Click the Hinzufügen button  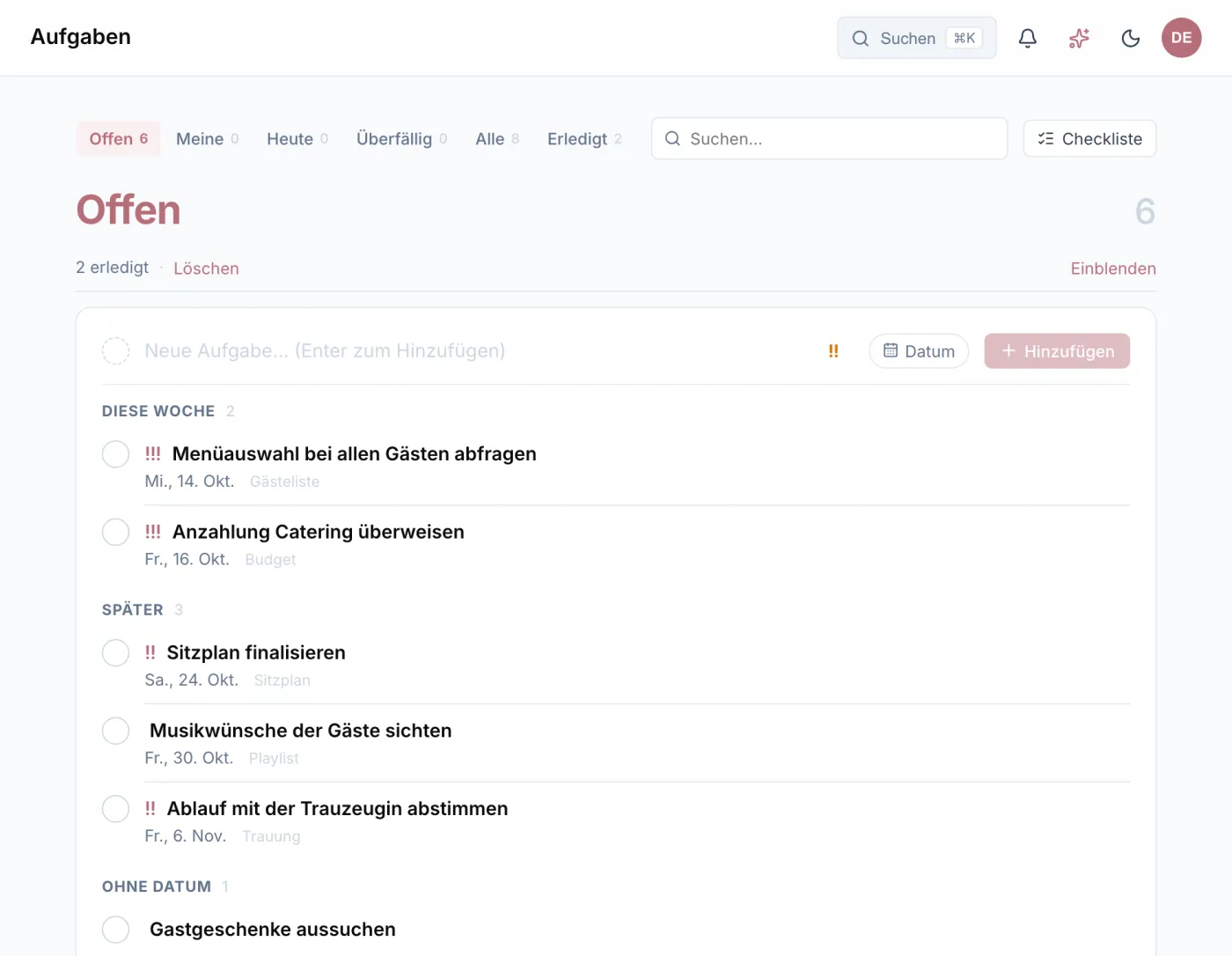(1057, 351)
